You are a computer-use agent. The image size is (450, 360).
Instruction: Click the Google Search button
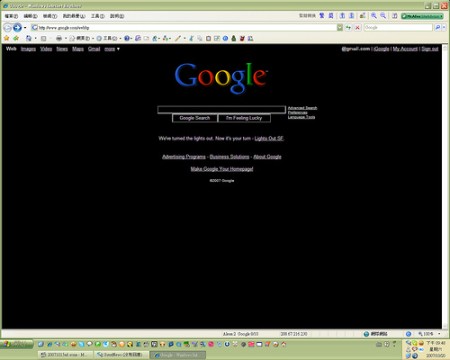coord(195,118)
